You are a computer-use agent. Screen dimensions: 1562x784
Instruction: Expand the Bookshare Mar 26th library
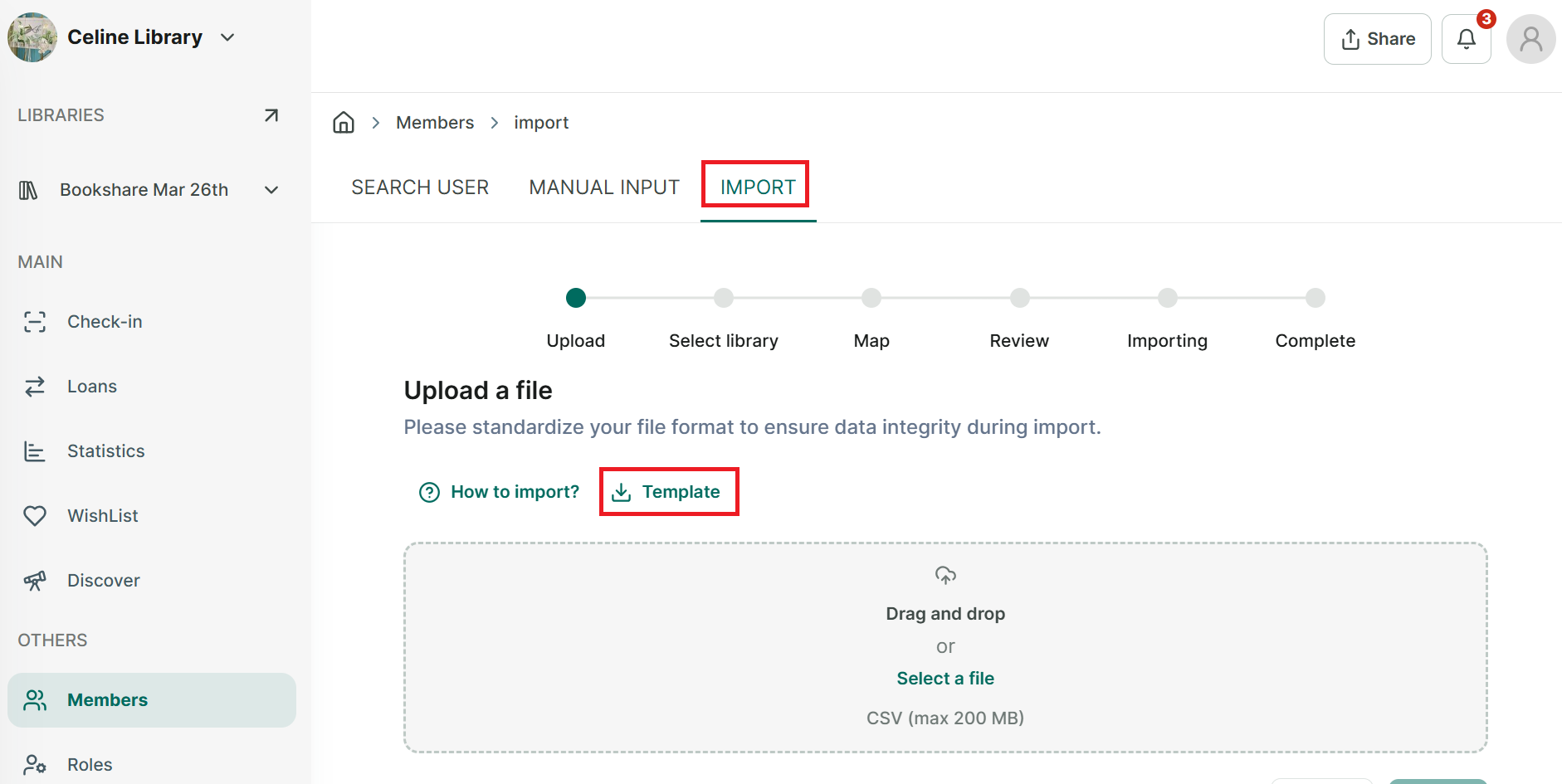pyautogui.click(x=271, y=190)
